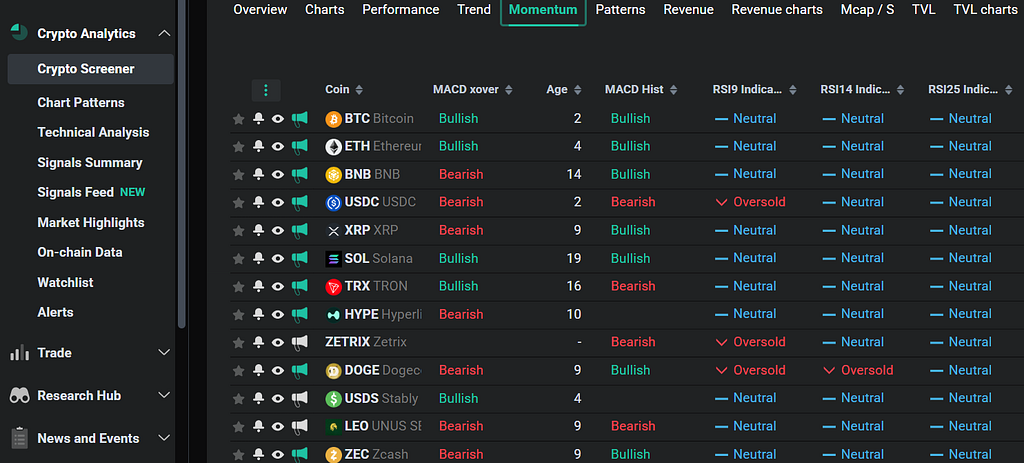Open On-chain Data in sidebar
This screenshot has width=1024, height=463.
click(80, 253)
